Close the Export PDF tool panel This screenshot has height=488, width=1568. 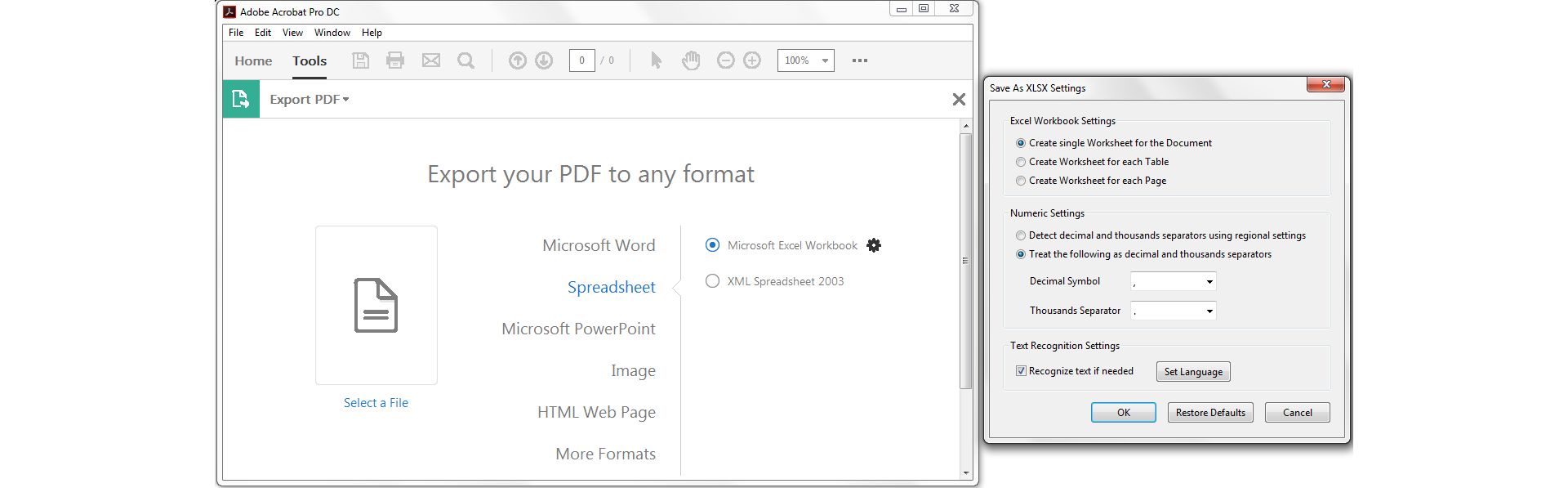tap(959, 99)
